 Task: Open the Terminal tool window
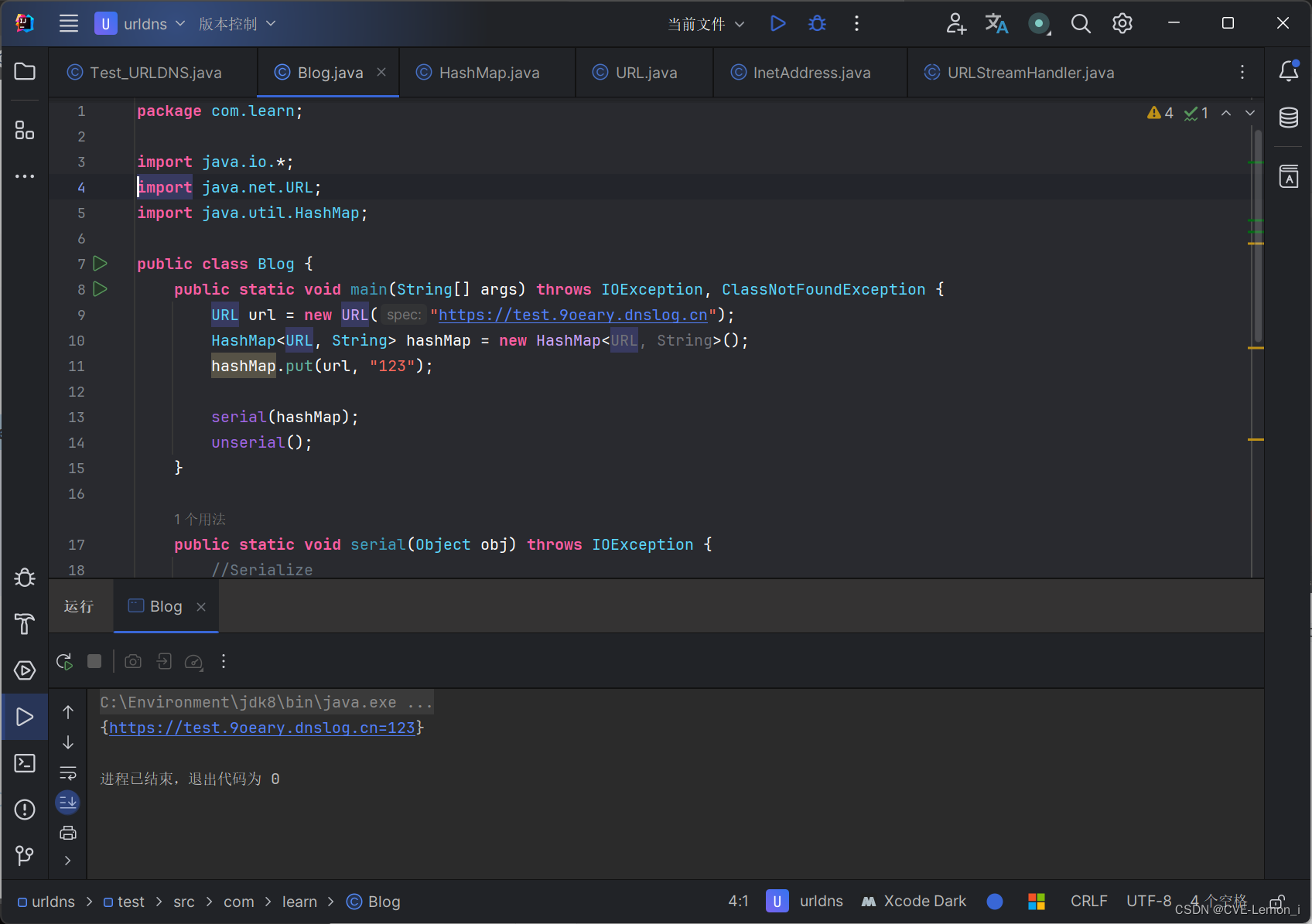click(25, 763)
